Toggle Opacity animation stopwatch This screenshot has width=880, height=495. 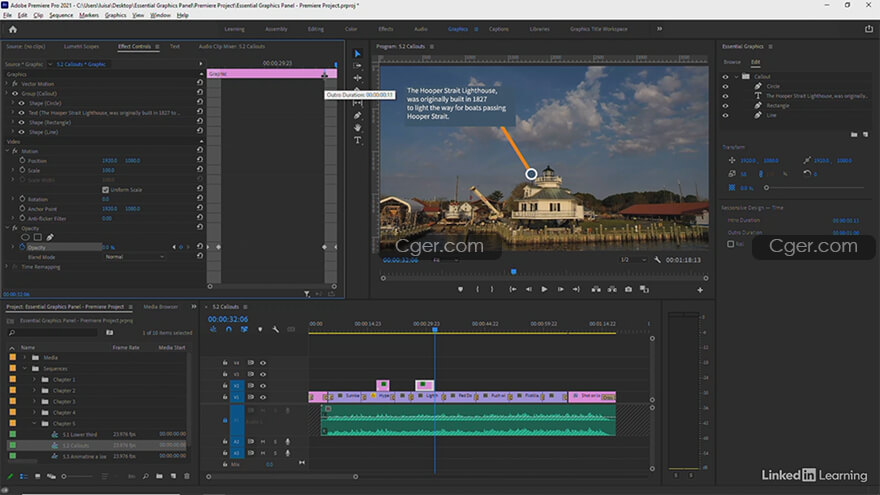click(22, 247)
